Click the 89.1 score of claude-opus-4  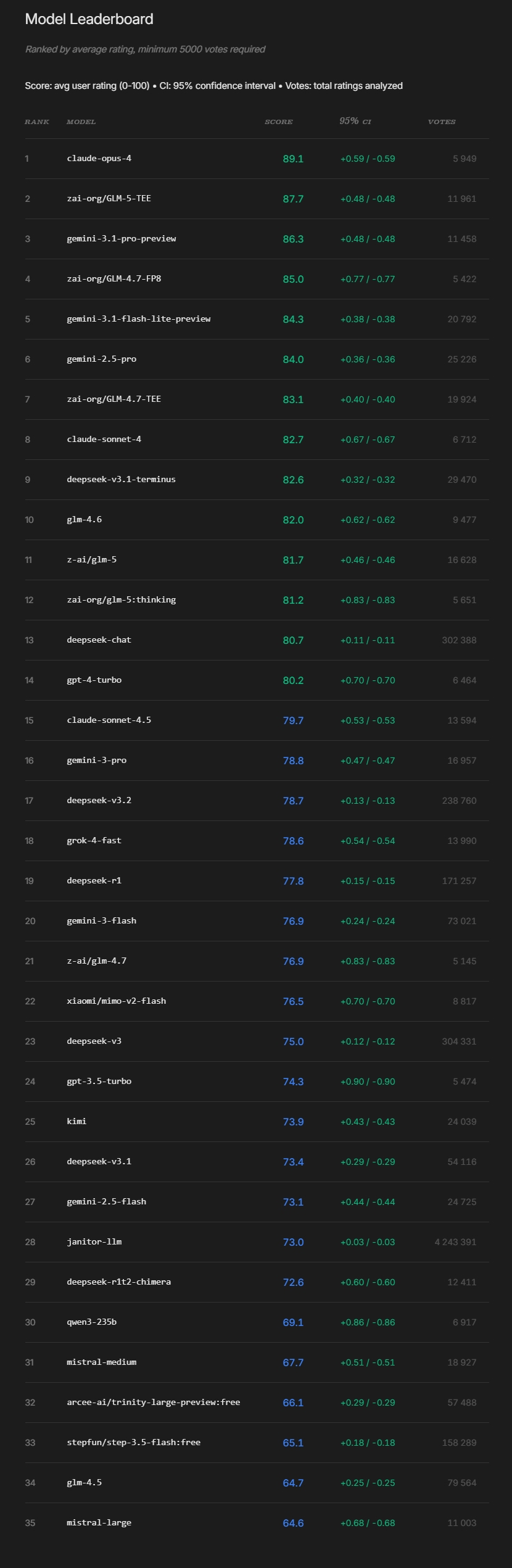pos(293,159)
